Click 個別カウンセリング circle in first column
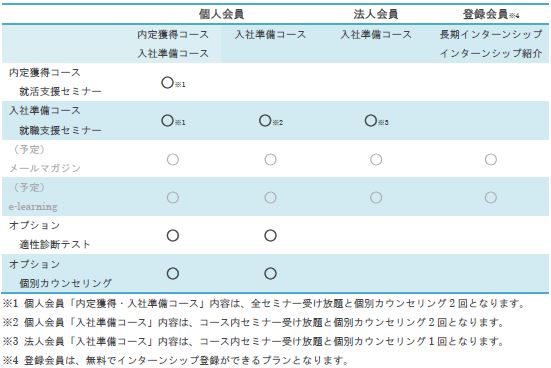Screen dimensions: 551x368 [173, 273]
